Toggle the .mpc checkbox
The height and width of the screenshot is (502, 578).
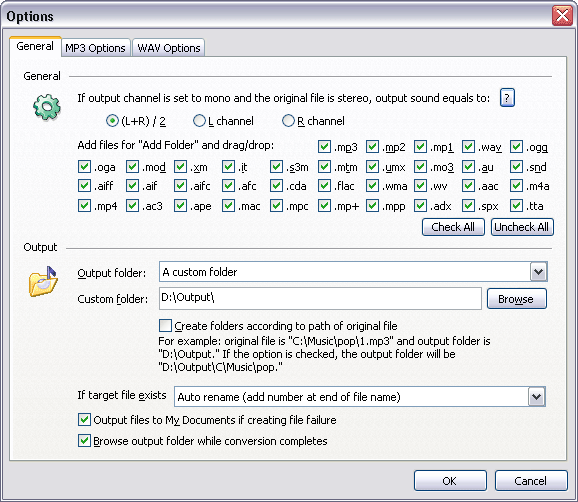pyautogui.click(x=276, y=205)
